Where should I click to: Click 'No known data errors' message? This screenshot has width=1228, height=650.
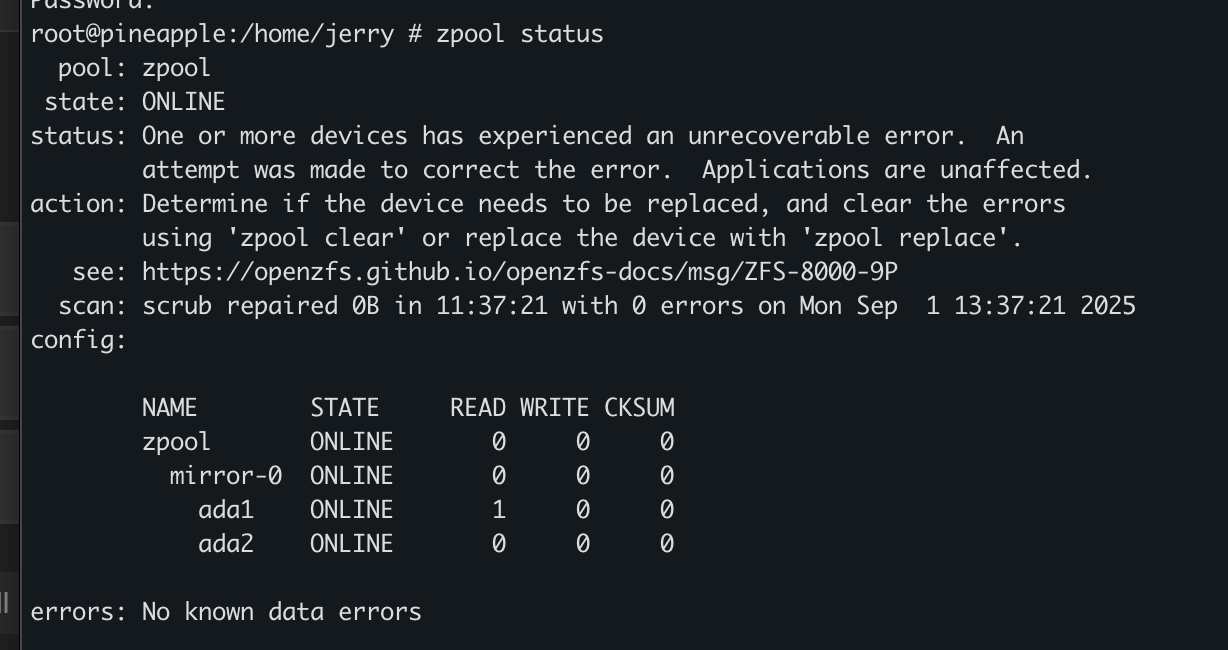pos(281,612)
